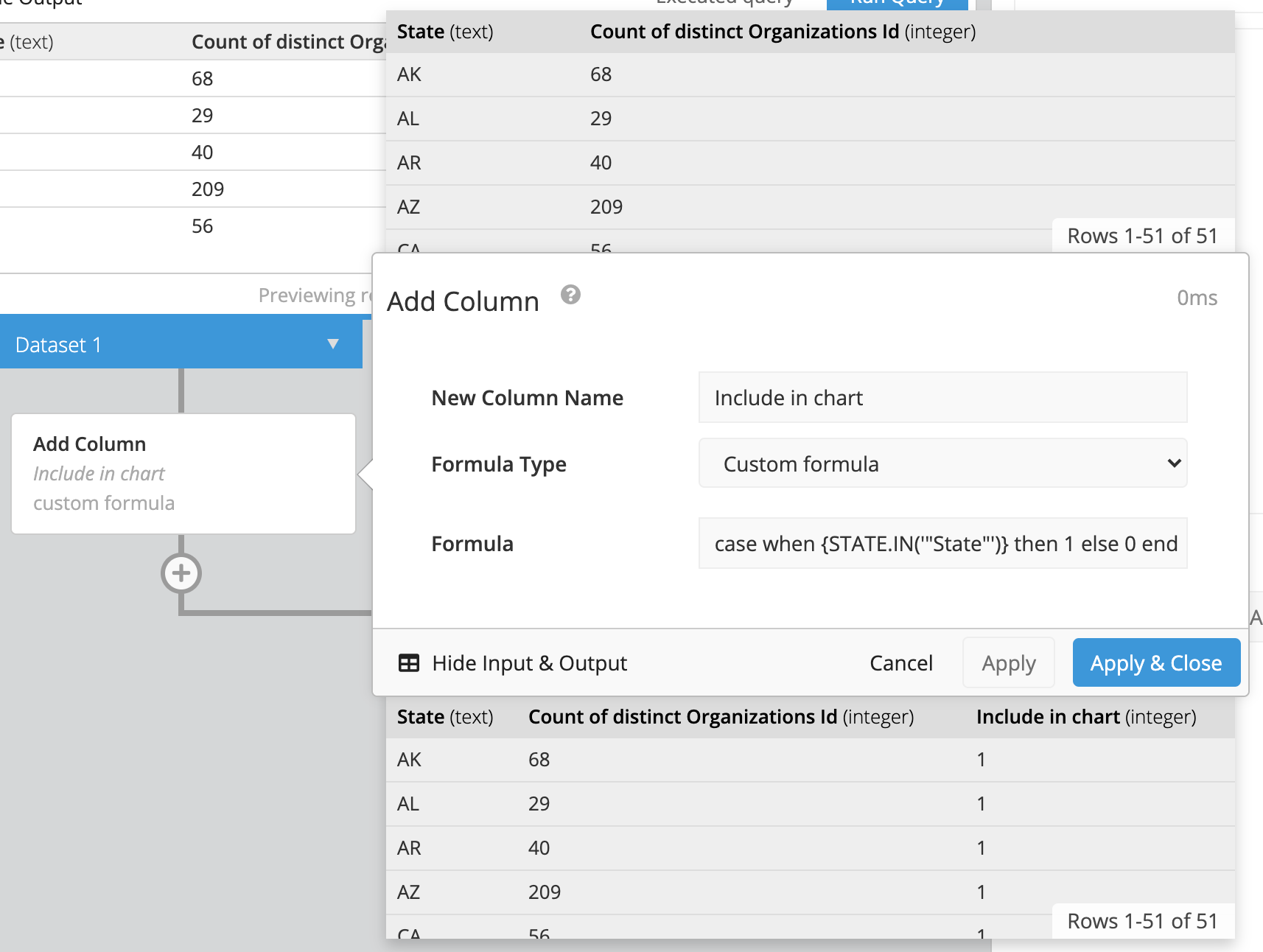The image size is (1263, 952).
Task: Click value 29 in output table
Action: 539,804
